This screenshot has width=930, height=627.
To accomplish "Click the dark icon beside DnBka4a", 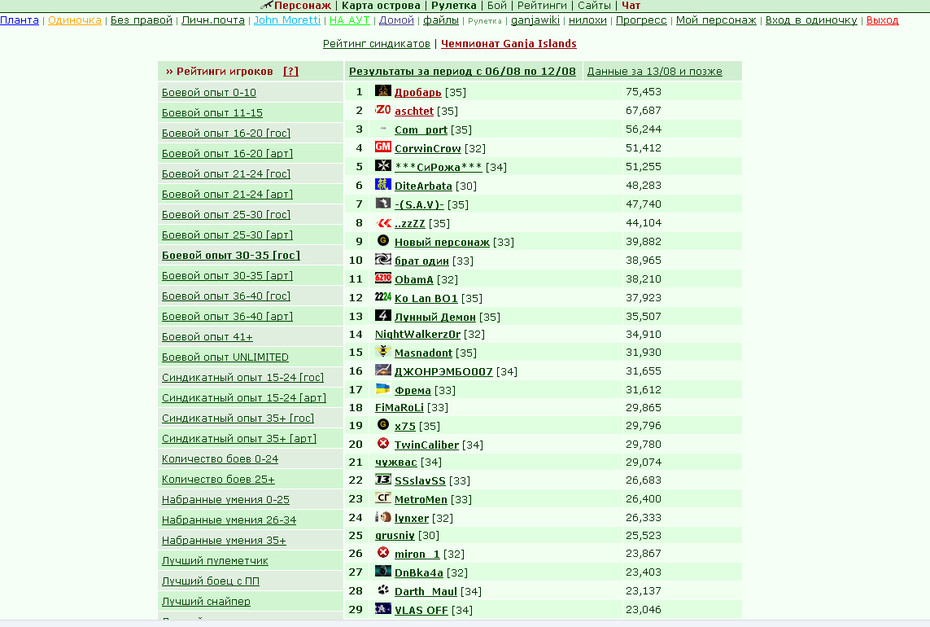I will (383, 572).
